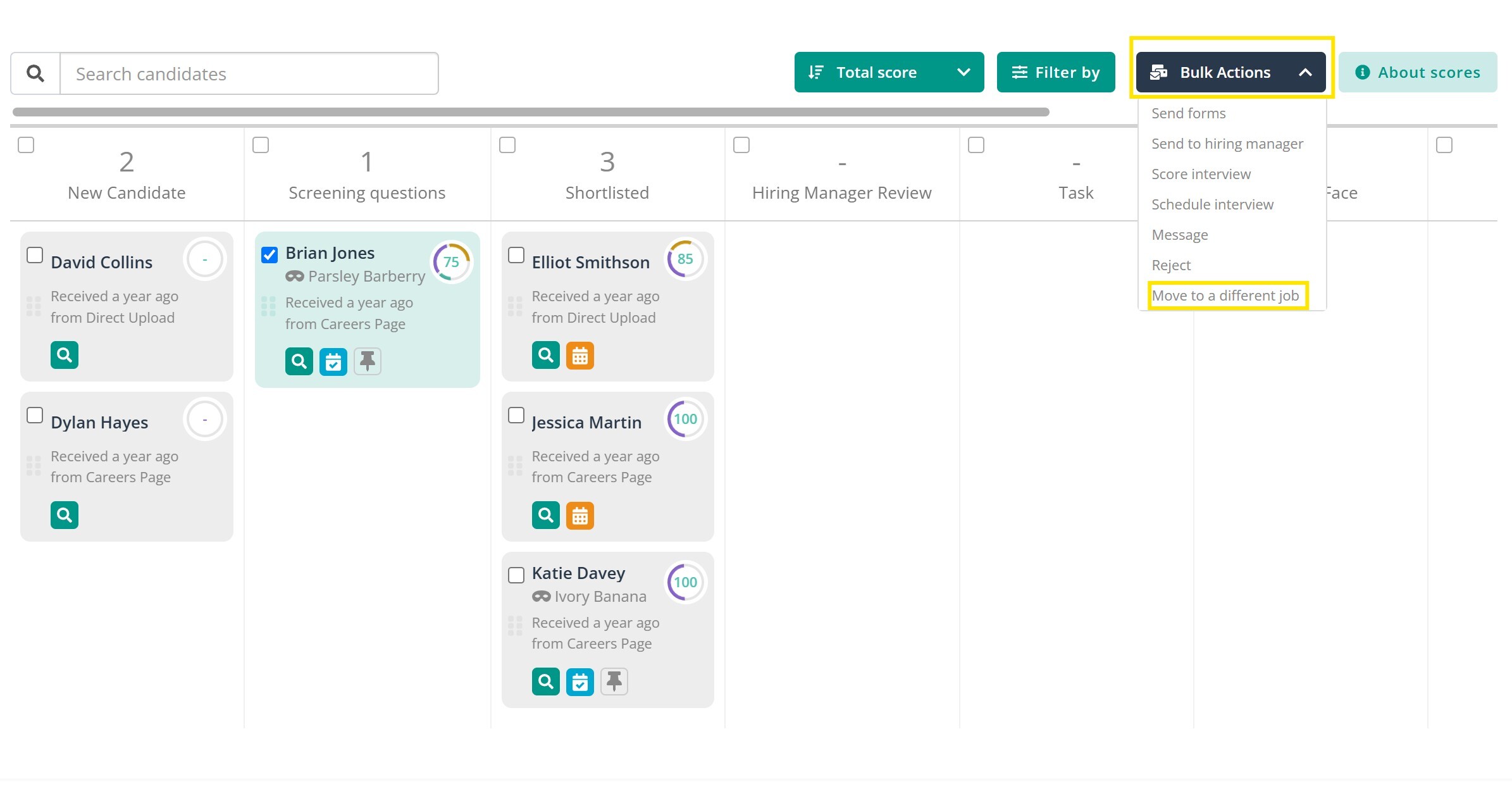Click Brian Jones score ring 75
Viewport: 1512px width, 791px height.
[451, 262]
